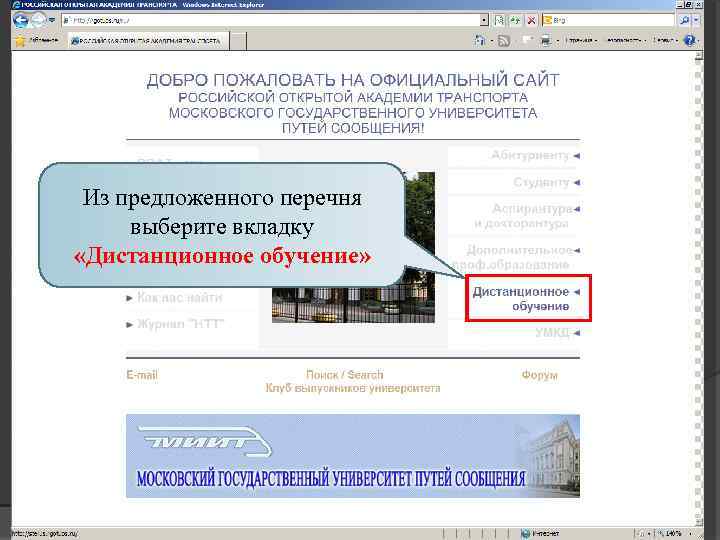Image resolution: width=720 pixels, height=540 pixels.
Task: Click the Поиск / Search link
Action: point(345,375)
